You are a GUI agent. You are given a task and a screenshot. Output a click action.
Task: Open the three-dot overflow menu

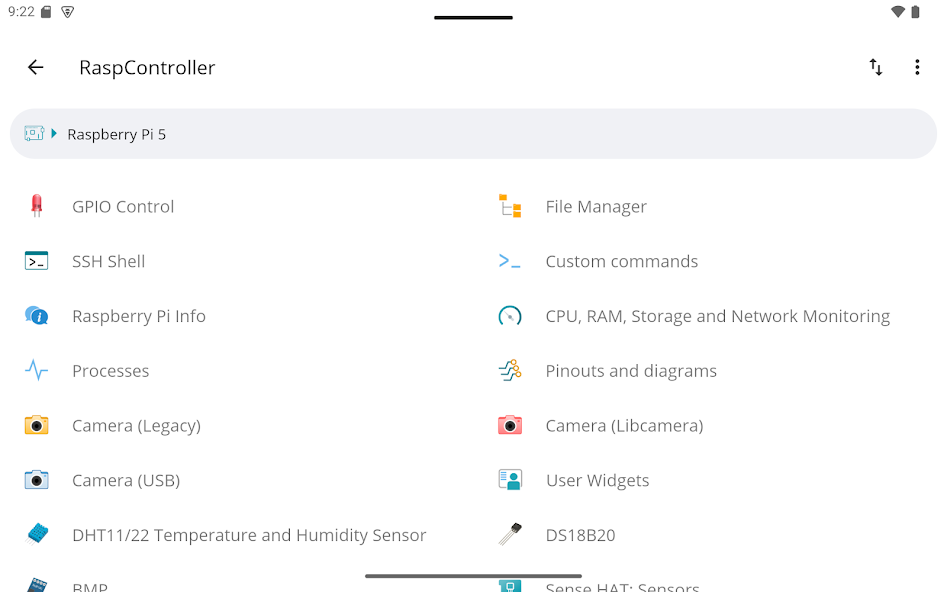click(917, 67)
